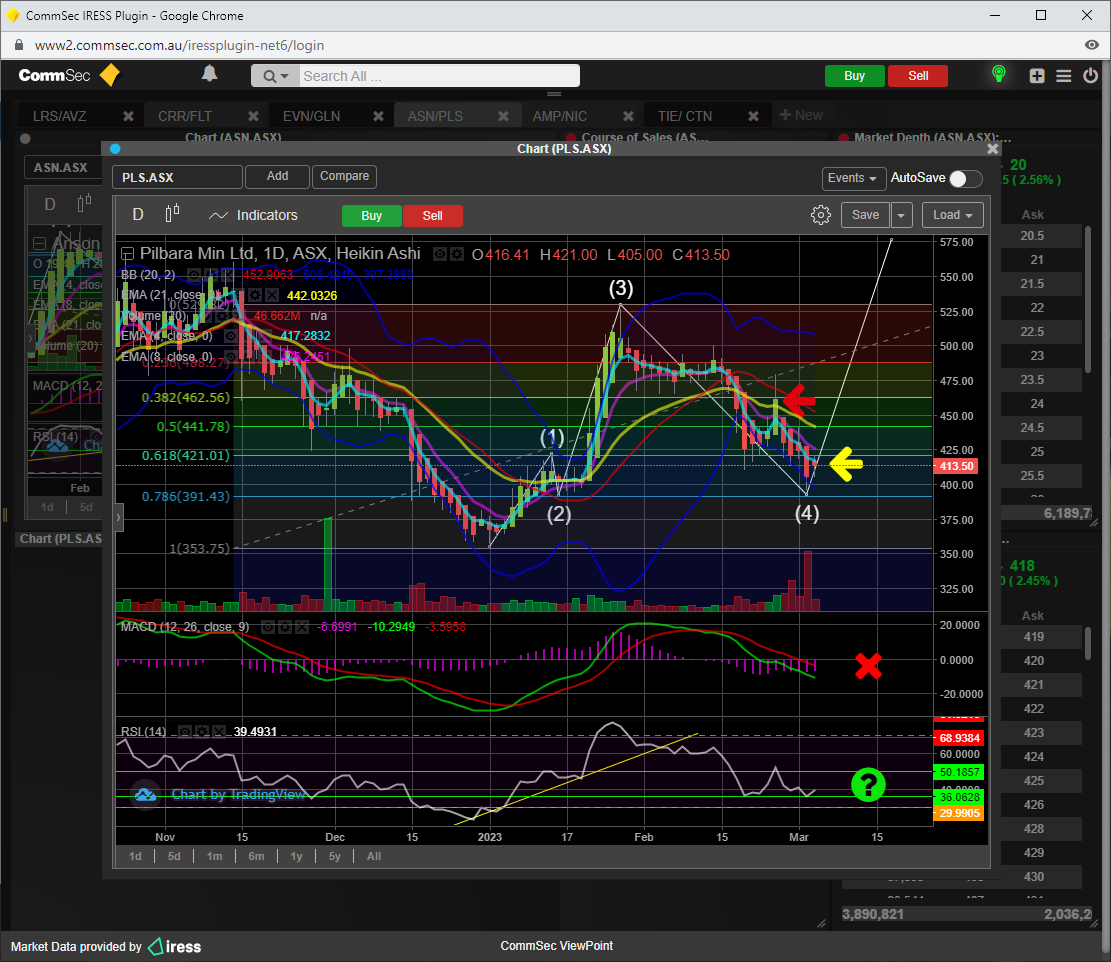The width and height of the screenshot is (1111, 962).
Task: Open the Load layout dropdown
Action: 953,215
